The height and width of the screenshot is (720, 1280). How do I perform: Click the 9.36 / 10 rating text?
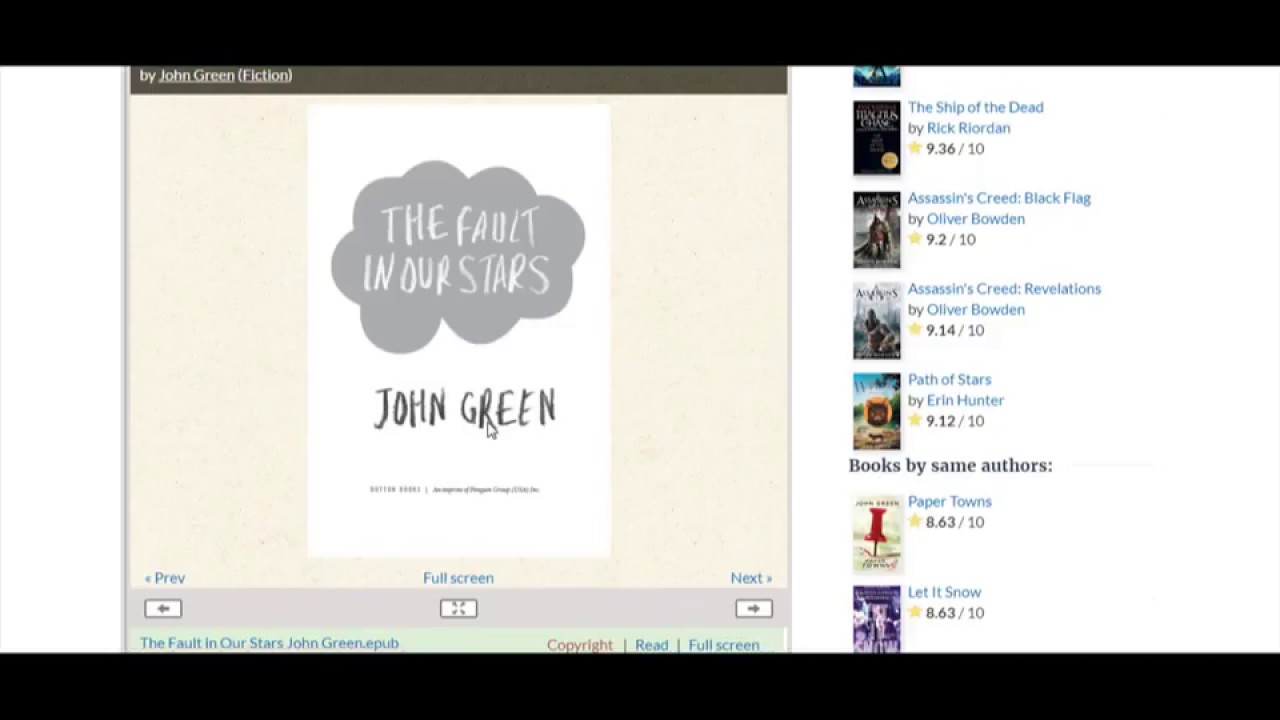click(955, 148)
